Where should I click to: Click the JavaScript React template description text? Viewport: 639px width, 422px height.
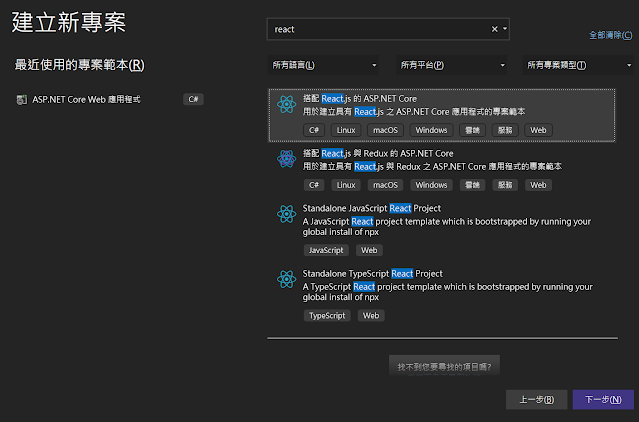pyautogui.click(x=447, y=226)
